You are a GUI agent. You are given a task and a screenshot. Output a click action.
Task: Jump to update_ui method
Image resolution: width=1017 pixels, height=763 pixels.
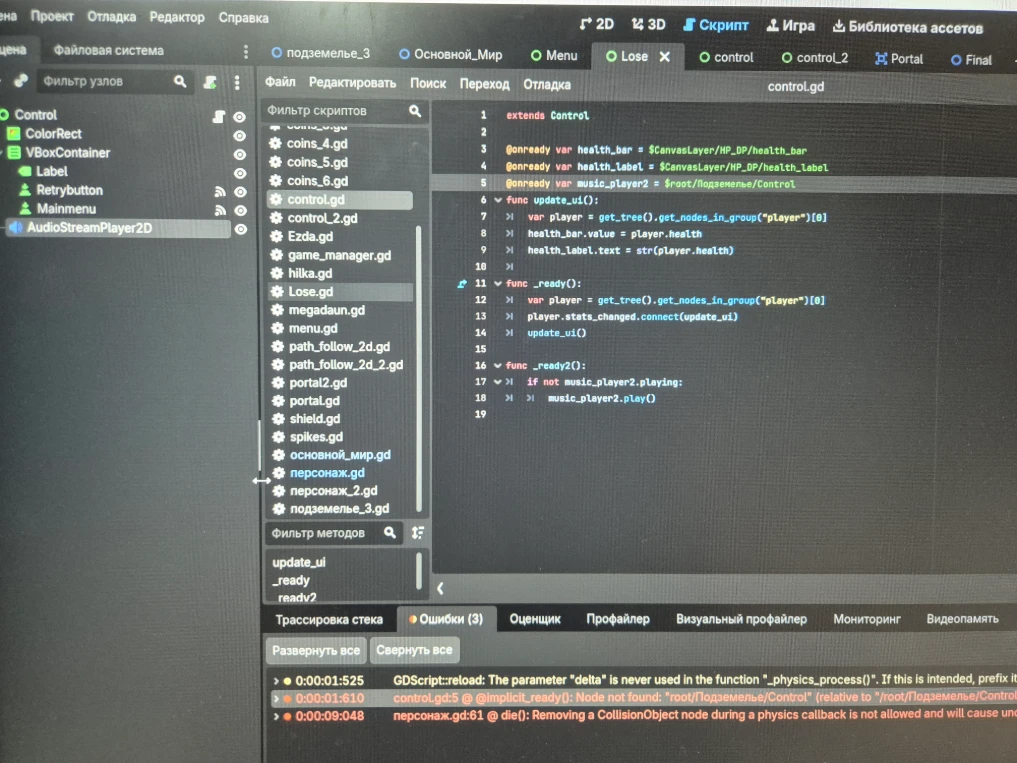[299, 563]
